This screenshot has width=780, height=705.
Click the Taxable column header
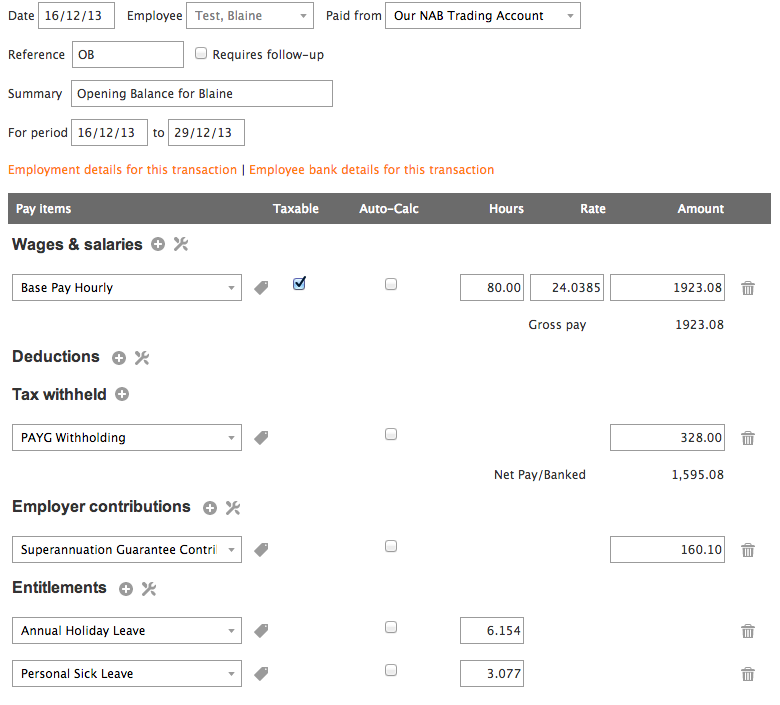point(296,209)
